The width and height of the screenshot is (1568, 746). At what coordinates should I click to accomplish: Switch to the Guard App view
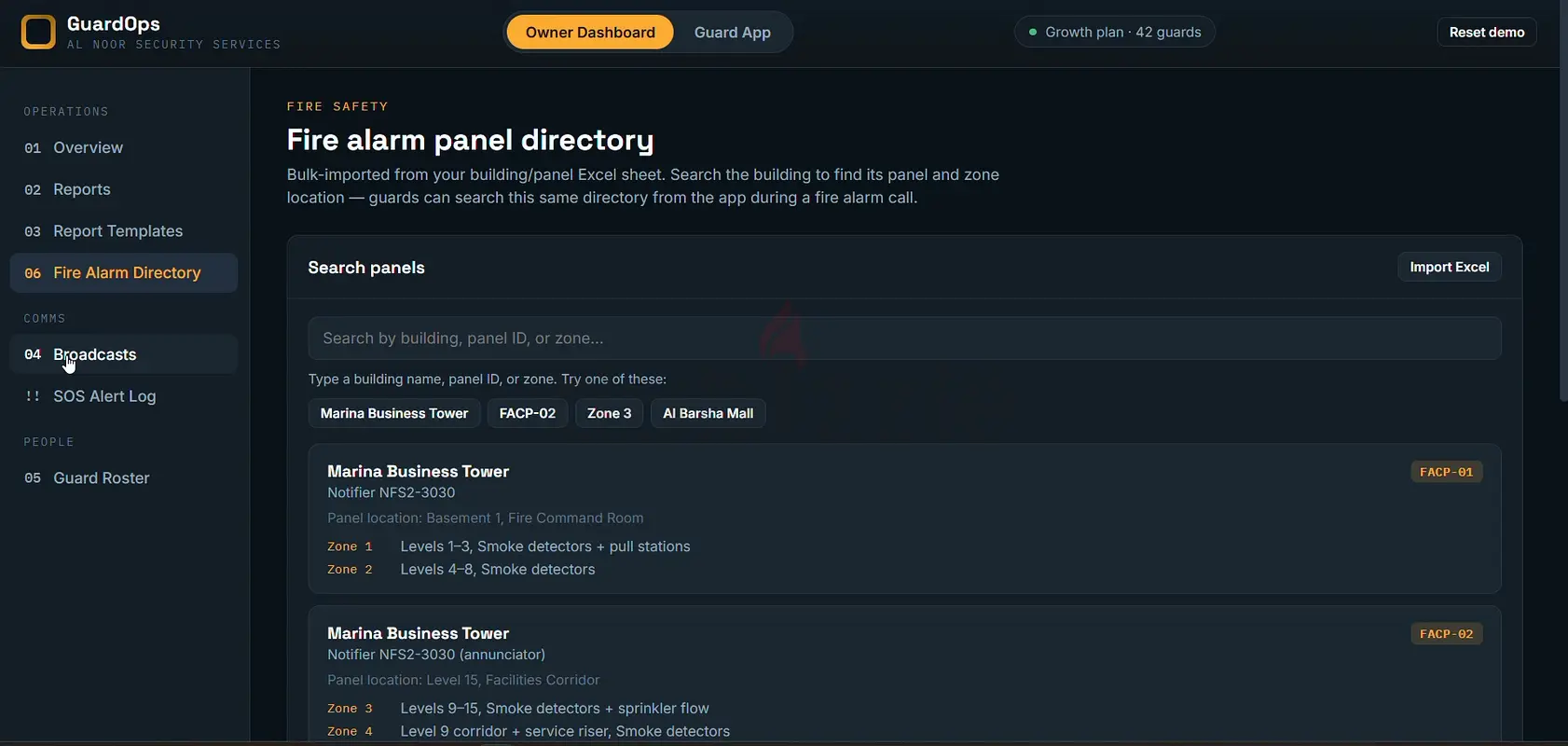(732, 33)
